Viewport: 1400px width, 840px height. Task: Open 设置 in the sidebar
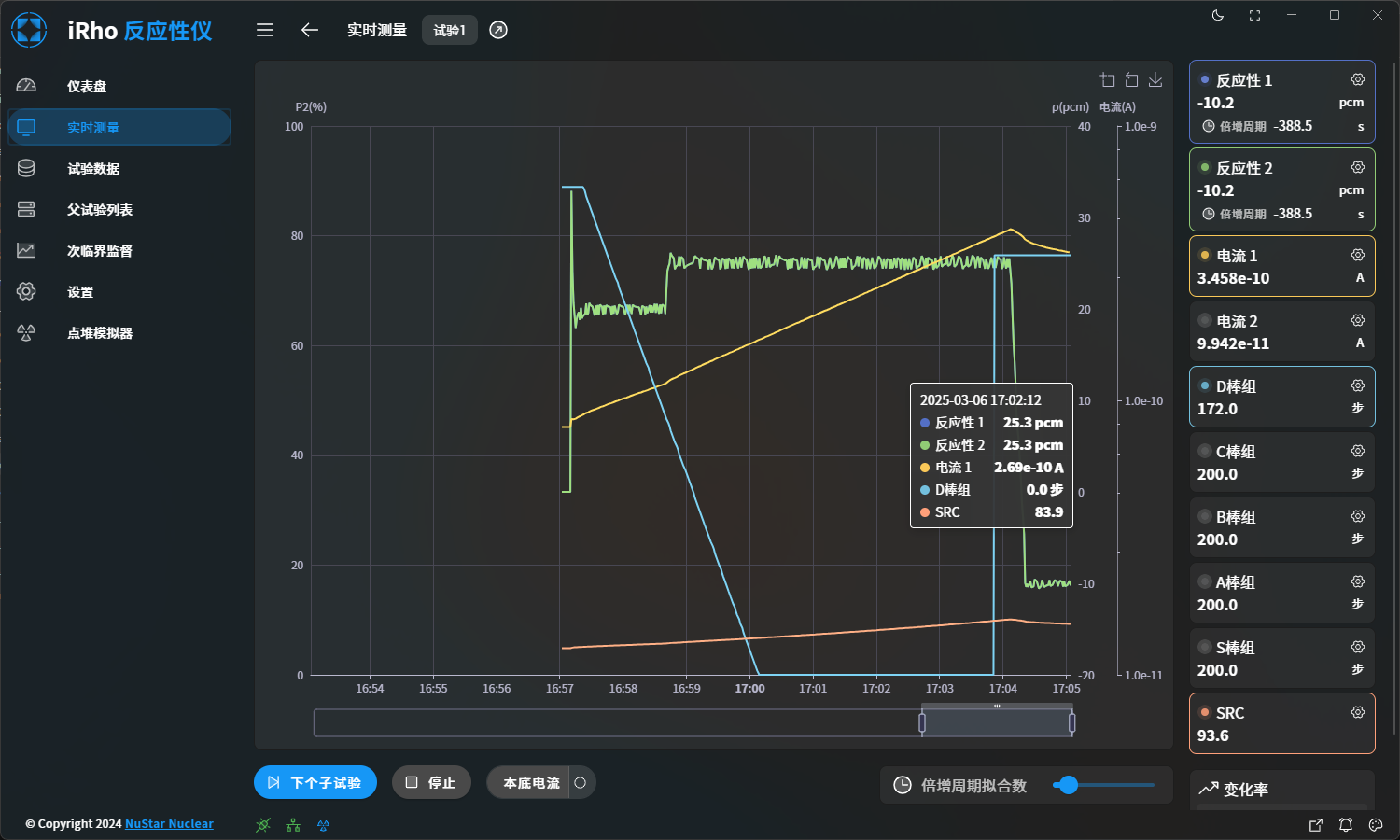[119, 291]
